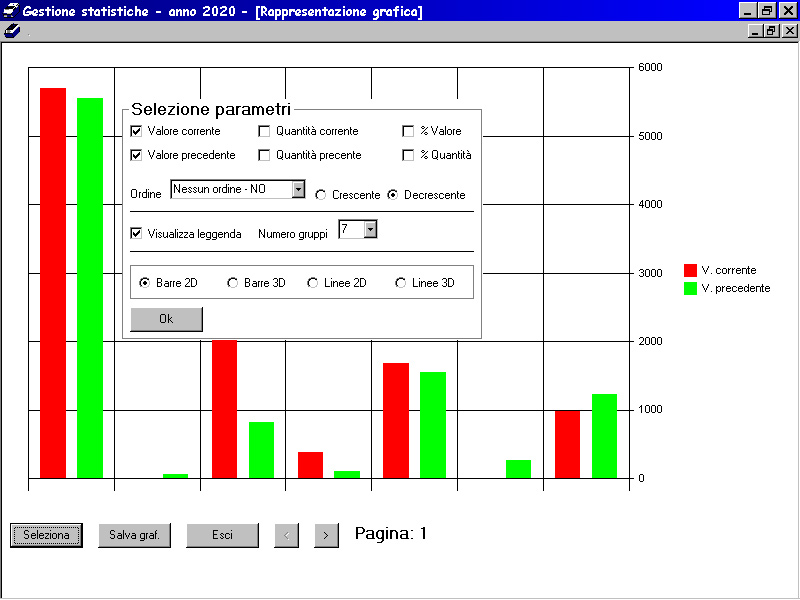Click the Pagina: 1 label
Image resolution: width=800 pixels, height=600 pixels.
[391, 534]
